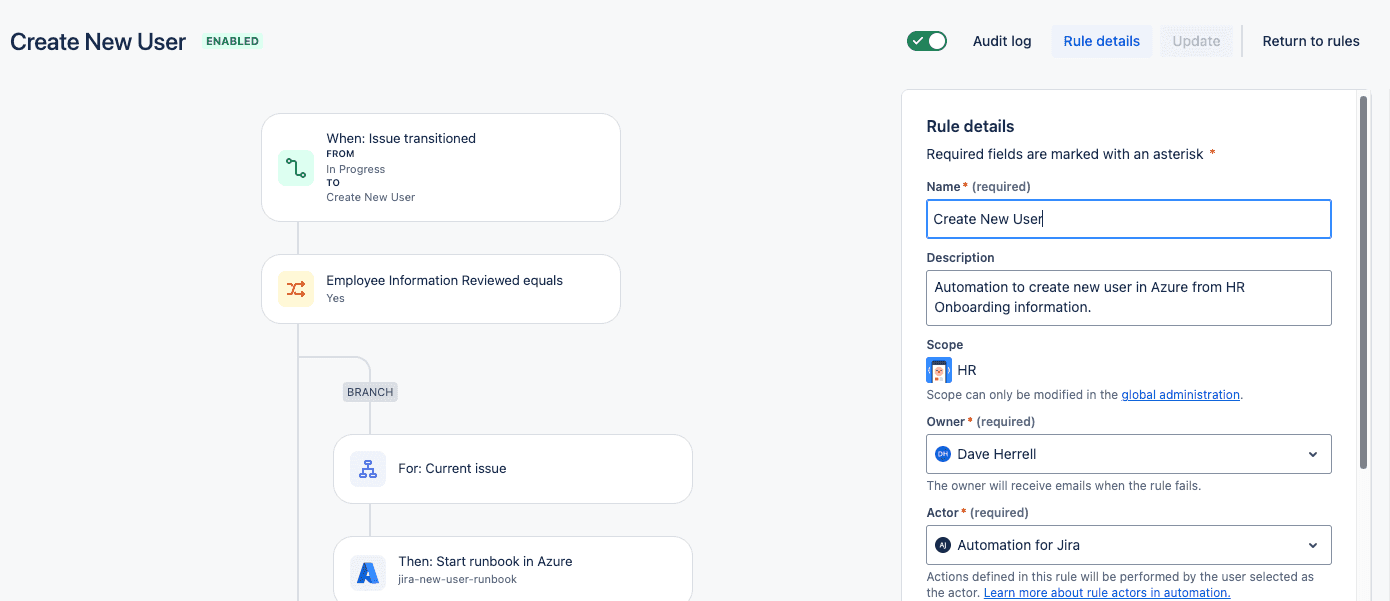Click into the Description text area

(1129, 298)
